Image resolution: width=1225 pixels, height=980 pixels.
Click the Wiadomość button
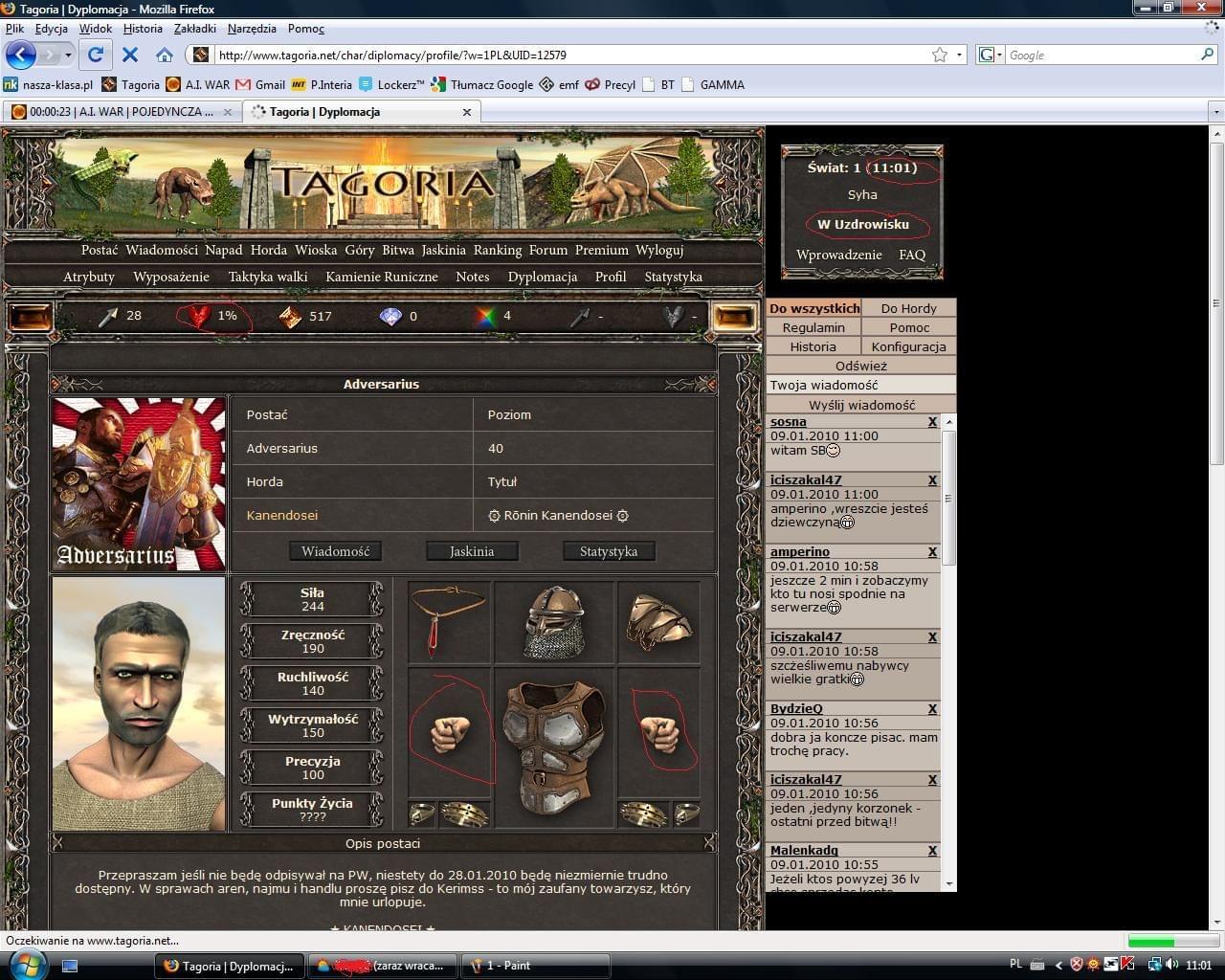click(x=335, y=551)
